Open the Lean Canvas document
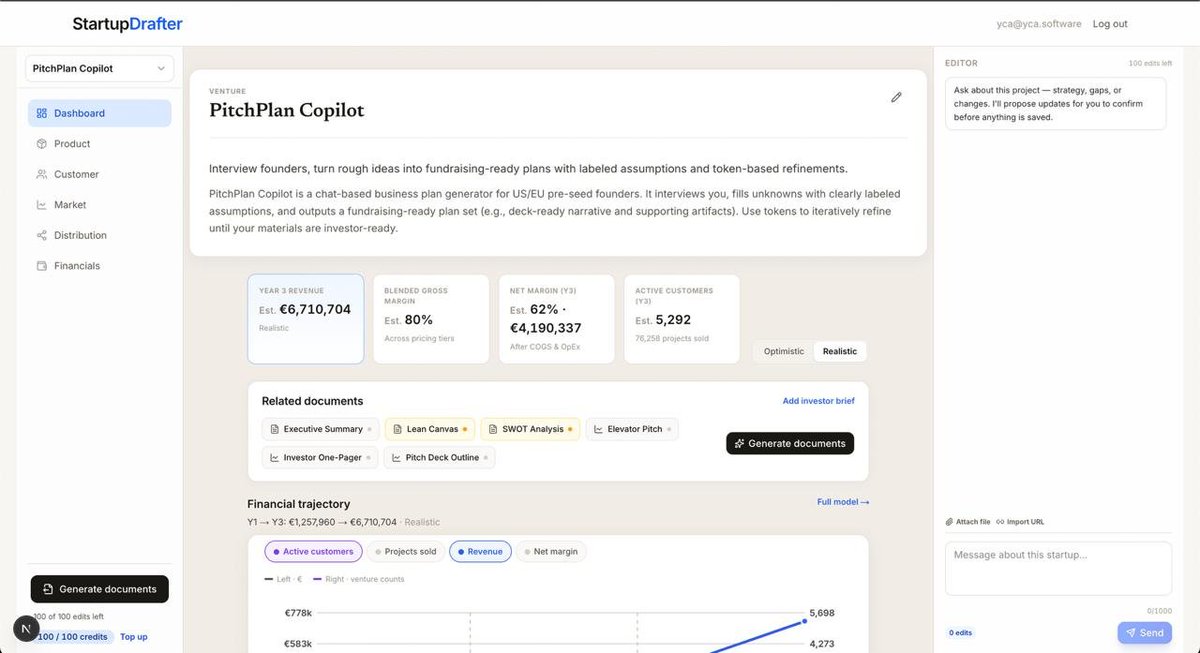This screenshot has width=1200, height=653. (x=430, y=429)
